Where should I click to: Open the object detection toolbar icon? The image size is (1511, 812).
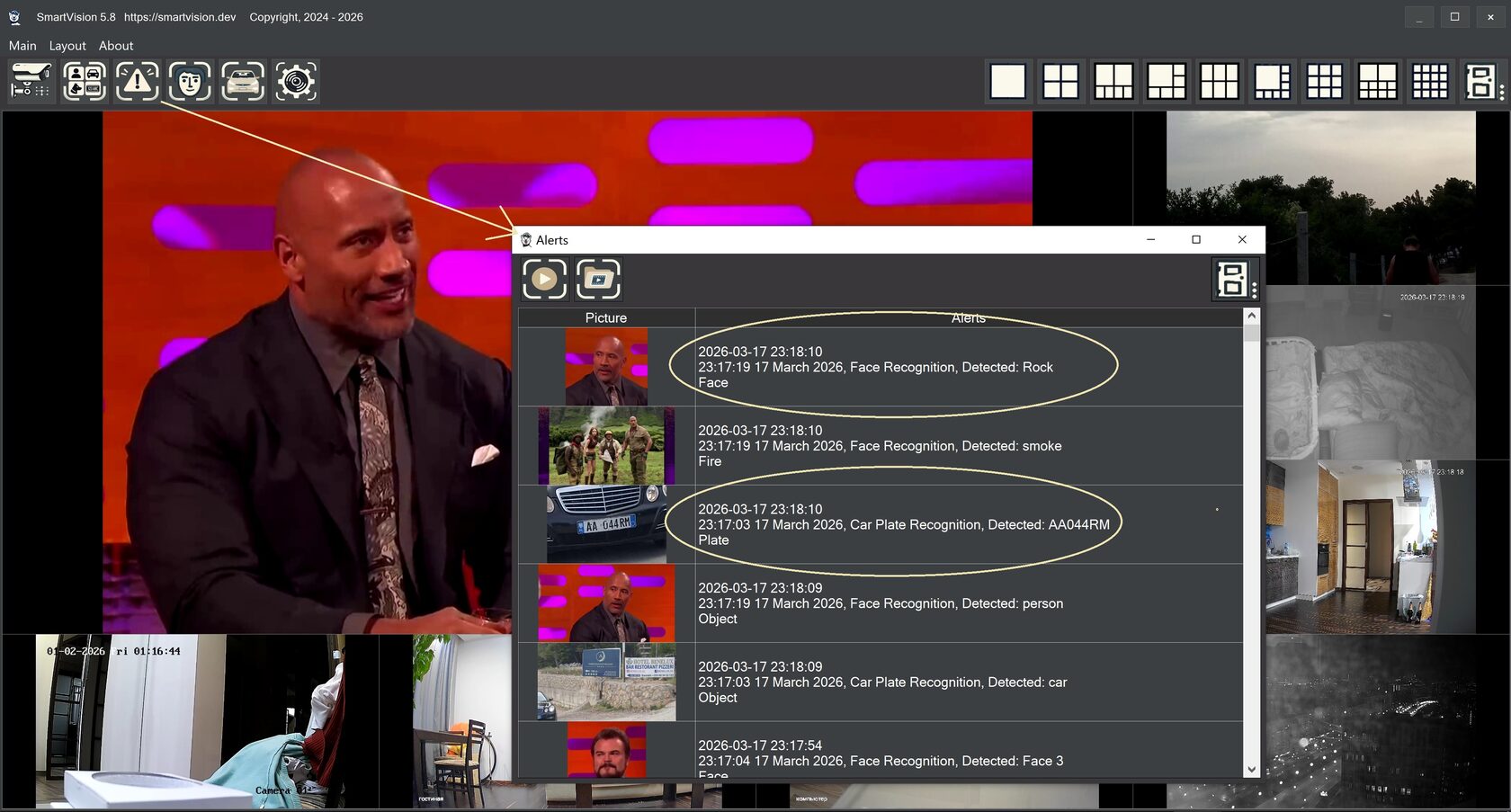[85, 81]
